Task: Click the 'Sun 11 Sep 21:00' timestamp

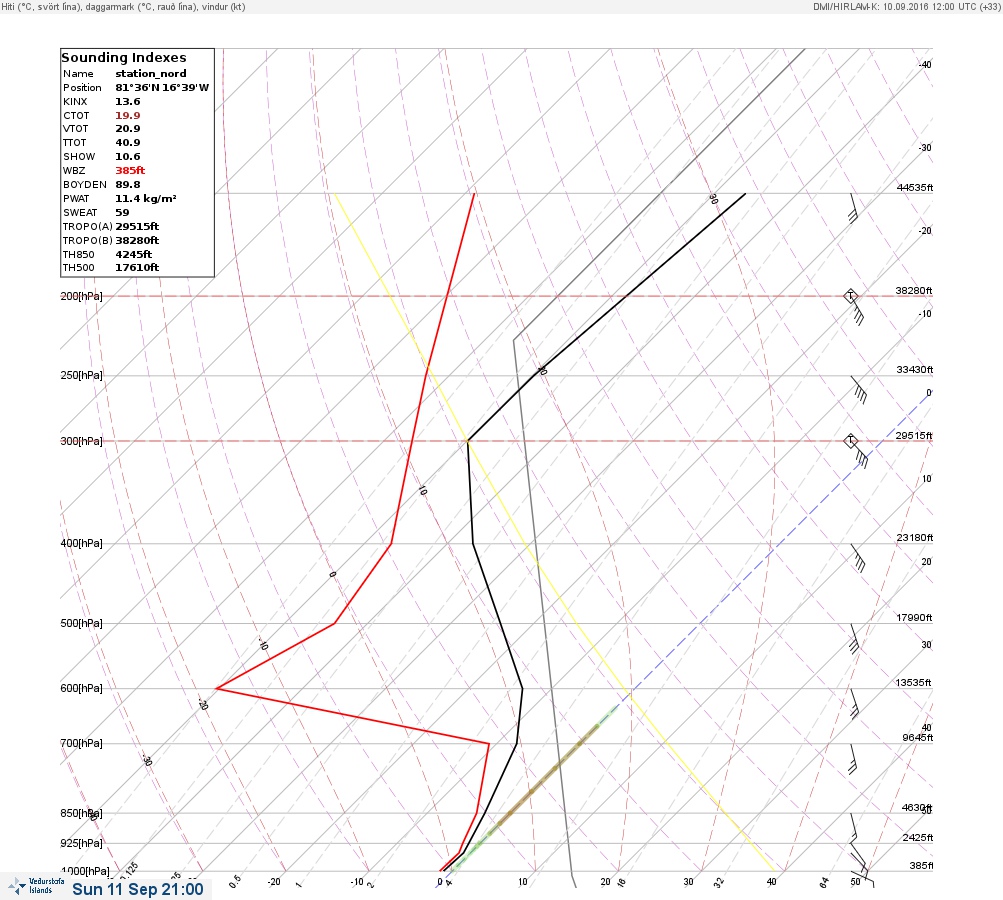Action: pos(138,889)
